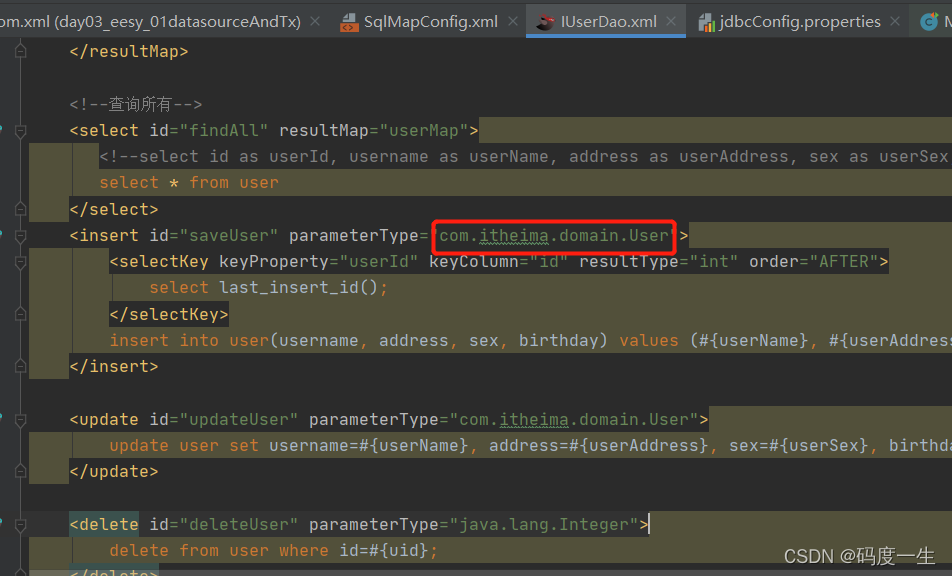This screenshot has height=576, width=952.
Task: Click the </resultMap> closing tag text
Action: (x=129, y=52)
